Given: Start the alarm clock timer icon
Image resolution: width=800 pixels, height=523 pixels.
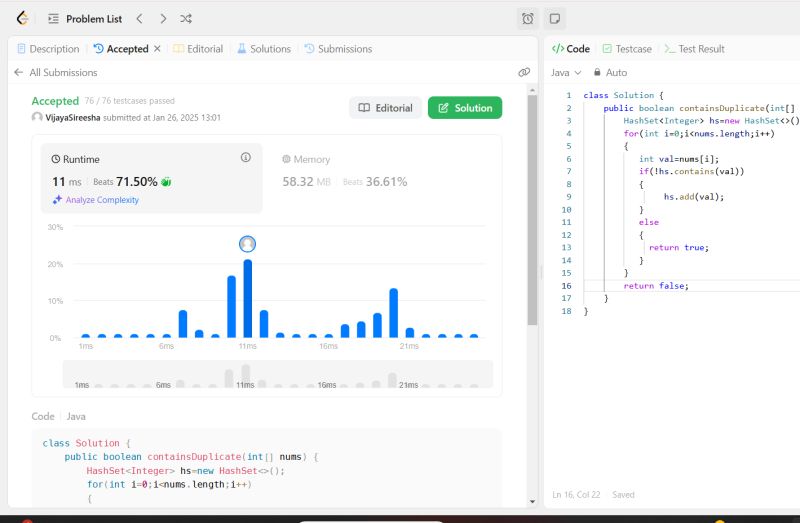Looking at the screenshot, I should (528, 18).
